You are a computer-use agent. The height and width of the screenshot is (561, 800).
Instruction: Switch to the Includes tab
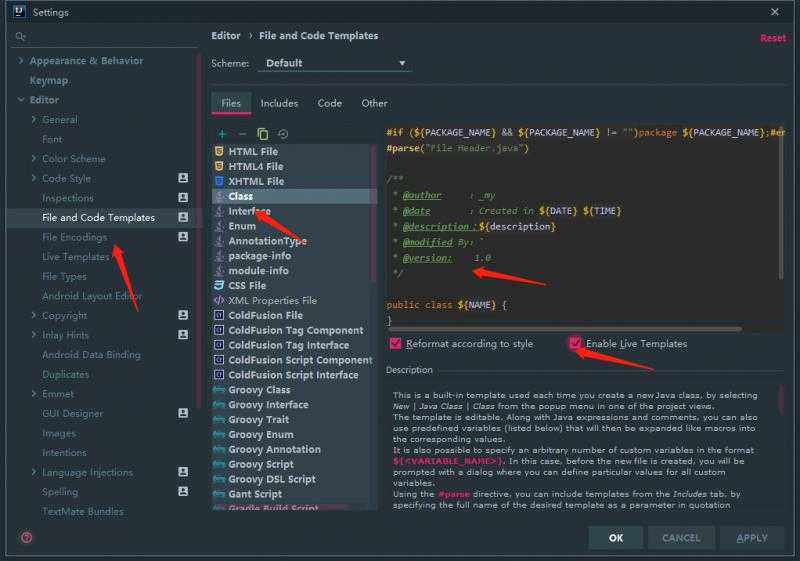coord(279,103)
